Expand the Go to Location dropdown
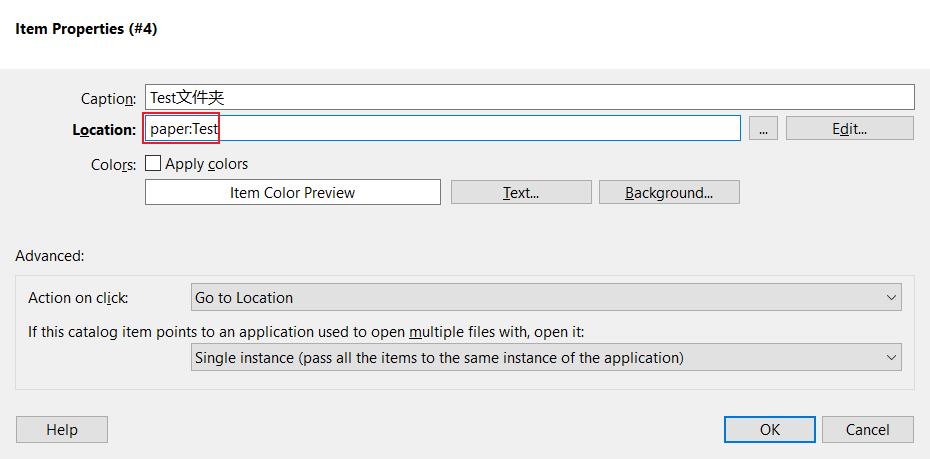 (x=545, y=297)
